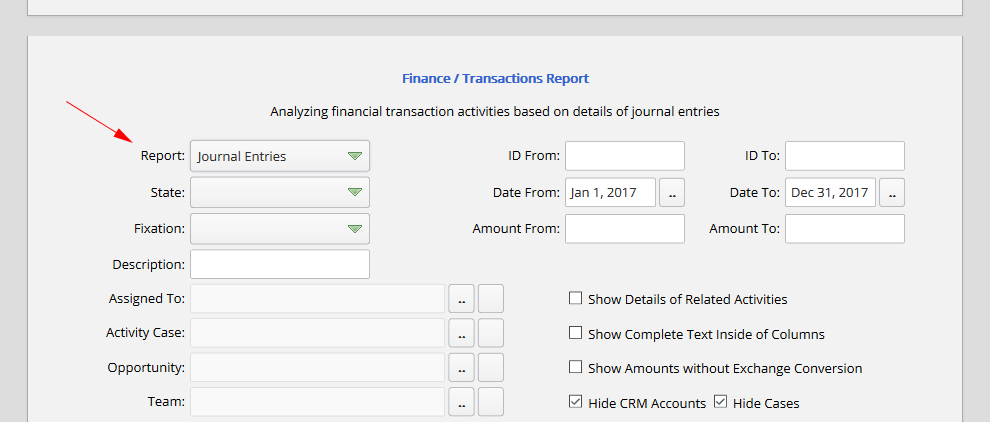Expand the Report dropdown showing Journal Entries
The width and height of the screenshot is (990, 422).
tap(280, 156)
